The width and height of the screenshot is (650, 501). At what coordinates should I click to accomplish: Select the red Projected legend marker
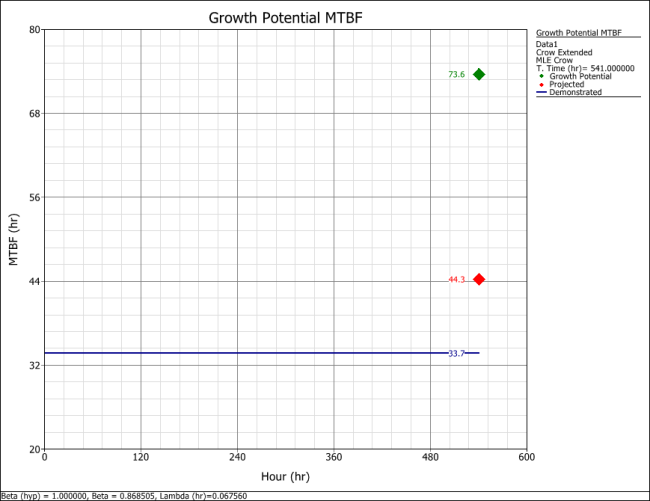click(541, 84)
